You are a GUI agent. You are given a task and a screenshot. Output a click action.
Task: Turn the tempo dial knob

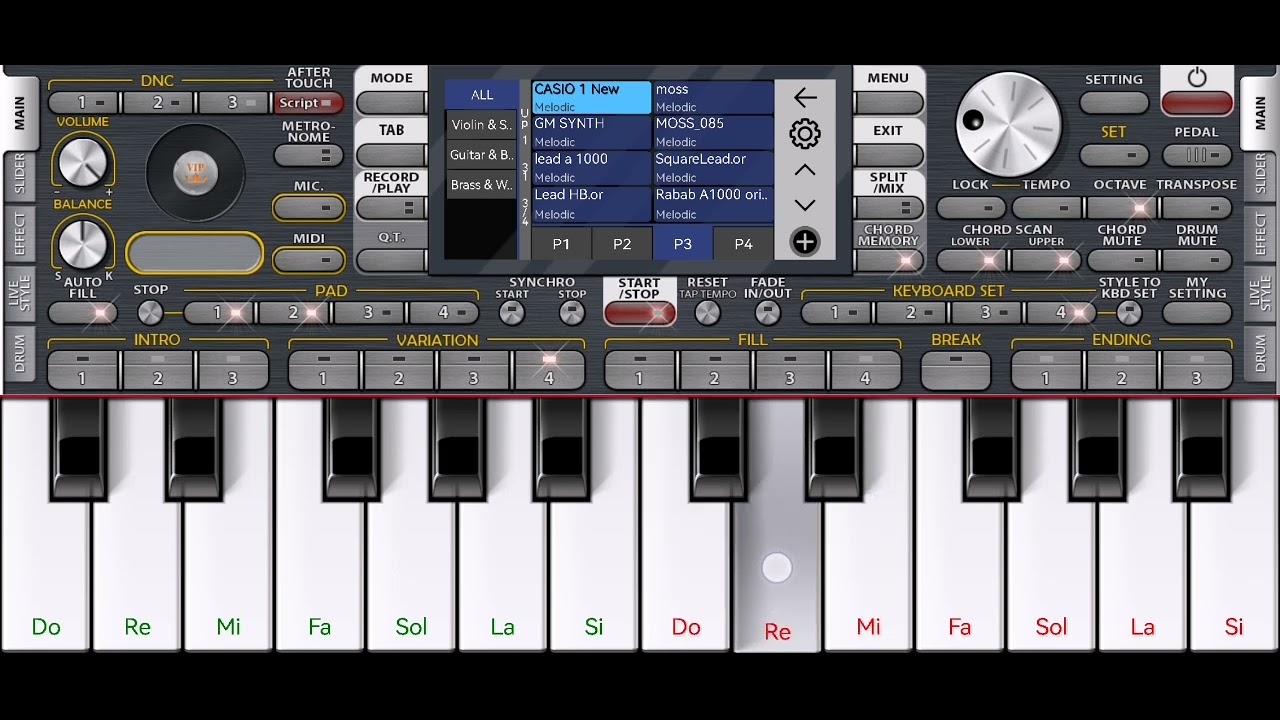1008,124
